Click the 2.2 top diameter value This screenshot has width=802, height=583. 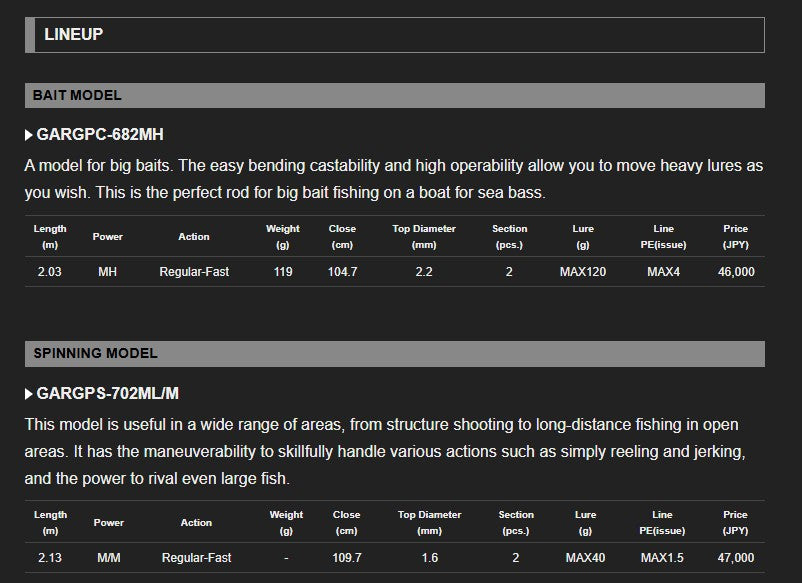tap(424, 272)
